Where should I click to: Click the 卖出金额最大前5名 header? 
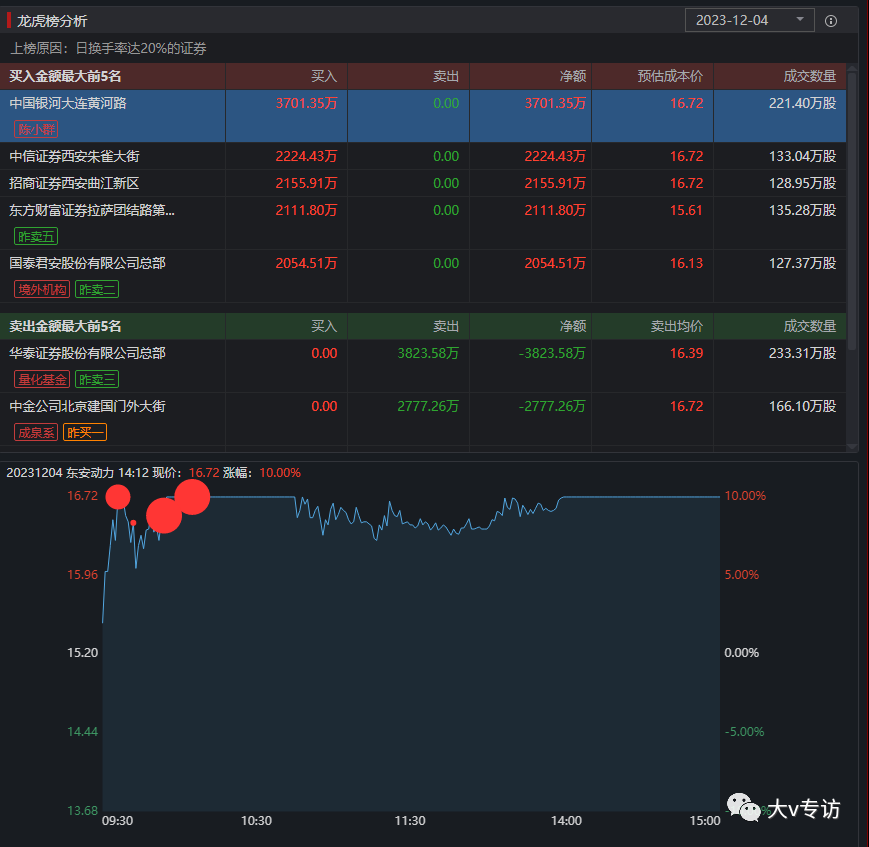pos(65,326)
